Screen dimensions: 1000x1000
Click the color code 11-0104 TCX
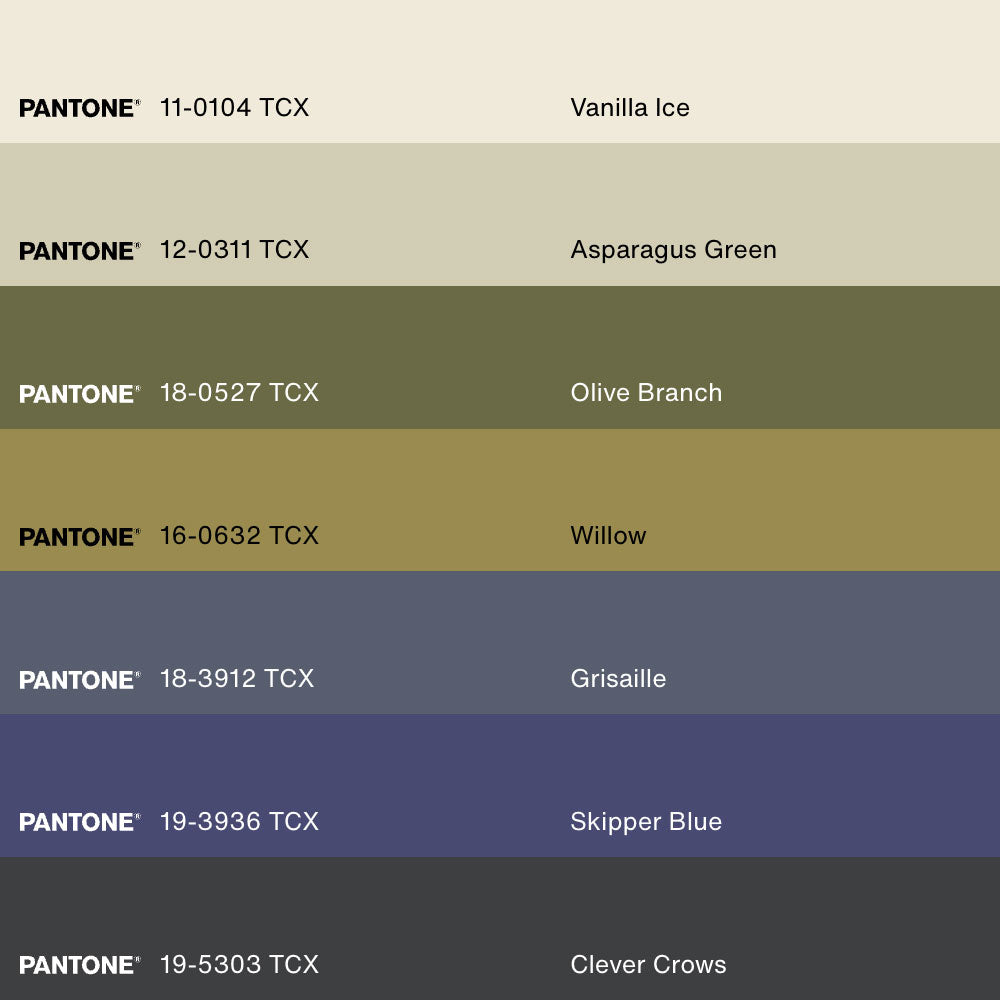234,107
